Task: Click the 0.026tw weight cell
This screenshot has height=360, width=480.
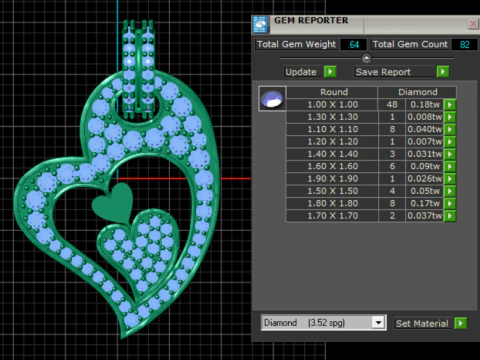Action: (425, 179)
